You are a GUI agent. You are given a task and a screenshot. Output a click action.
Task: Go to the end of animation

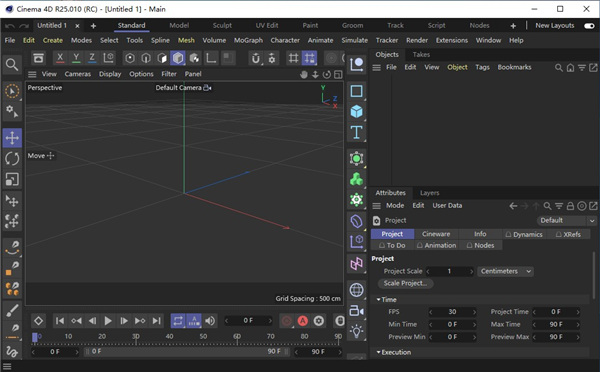tap(157, 321)
